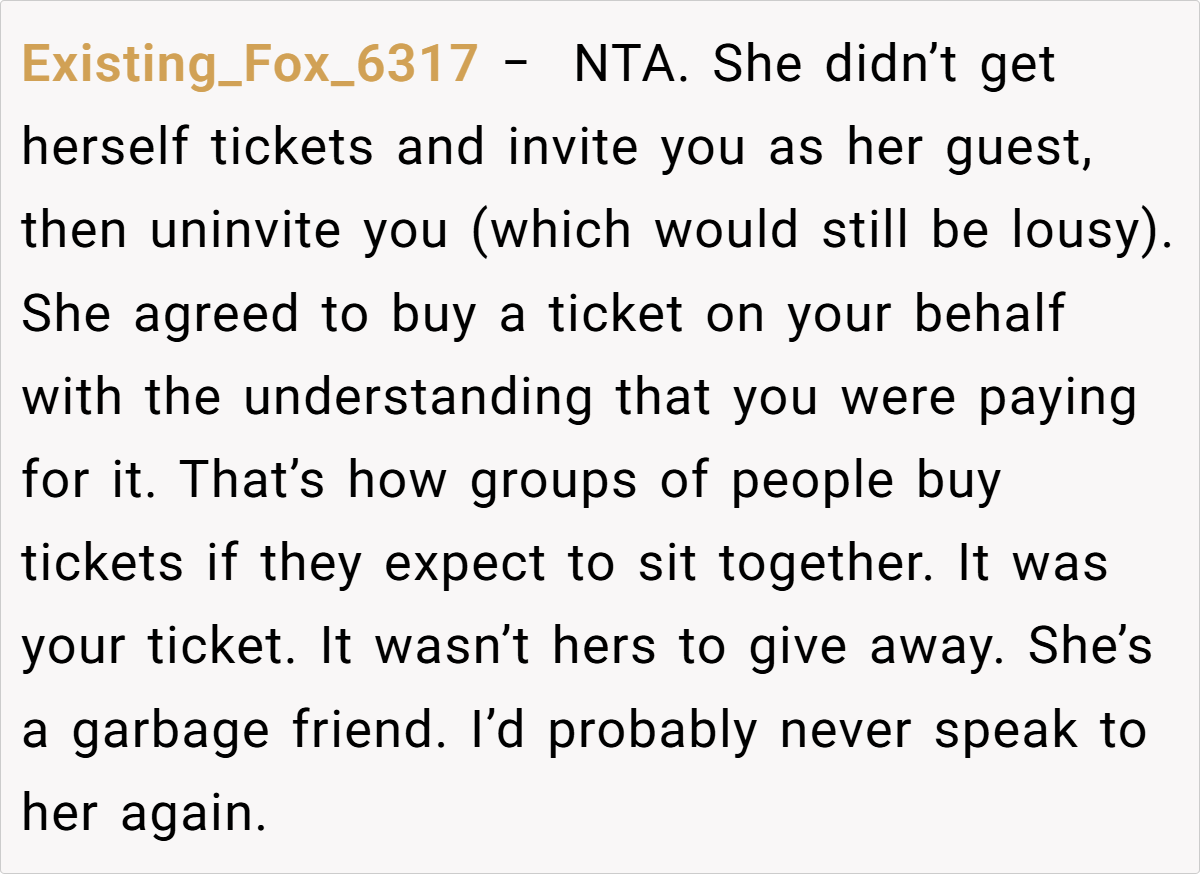Click the word 'understanding' in the comment
Image resolution: width=1200 pixels, height=874 pixels.
point(418,397)
